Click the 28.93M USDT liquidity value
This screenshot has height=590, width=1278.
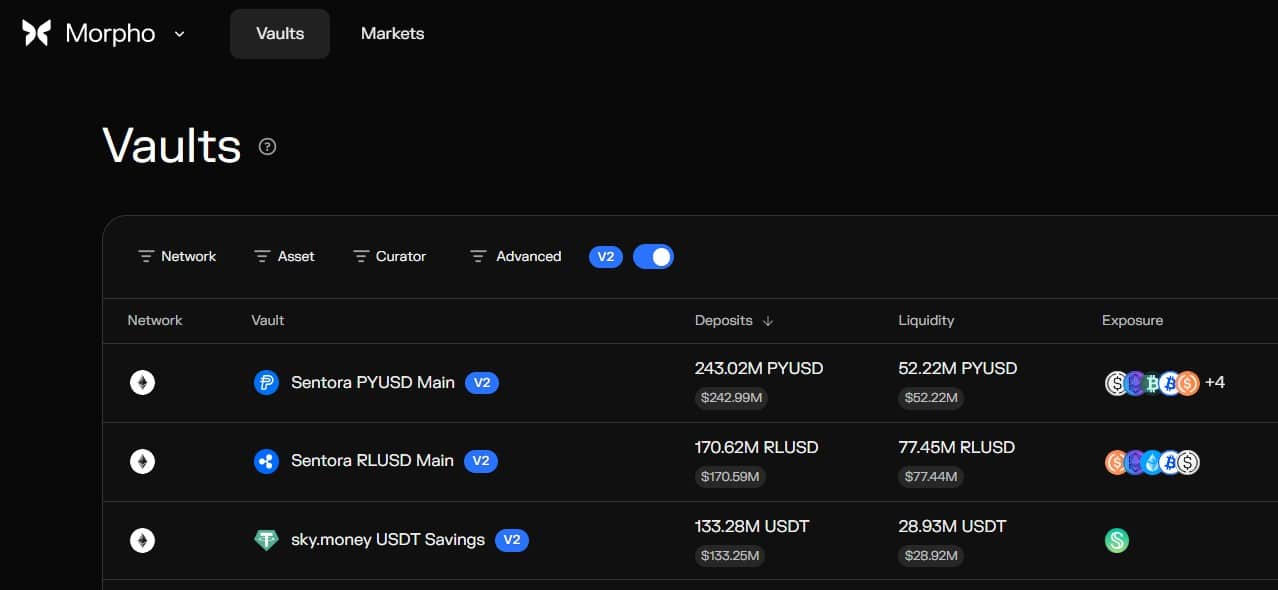[952, 526]
